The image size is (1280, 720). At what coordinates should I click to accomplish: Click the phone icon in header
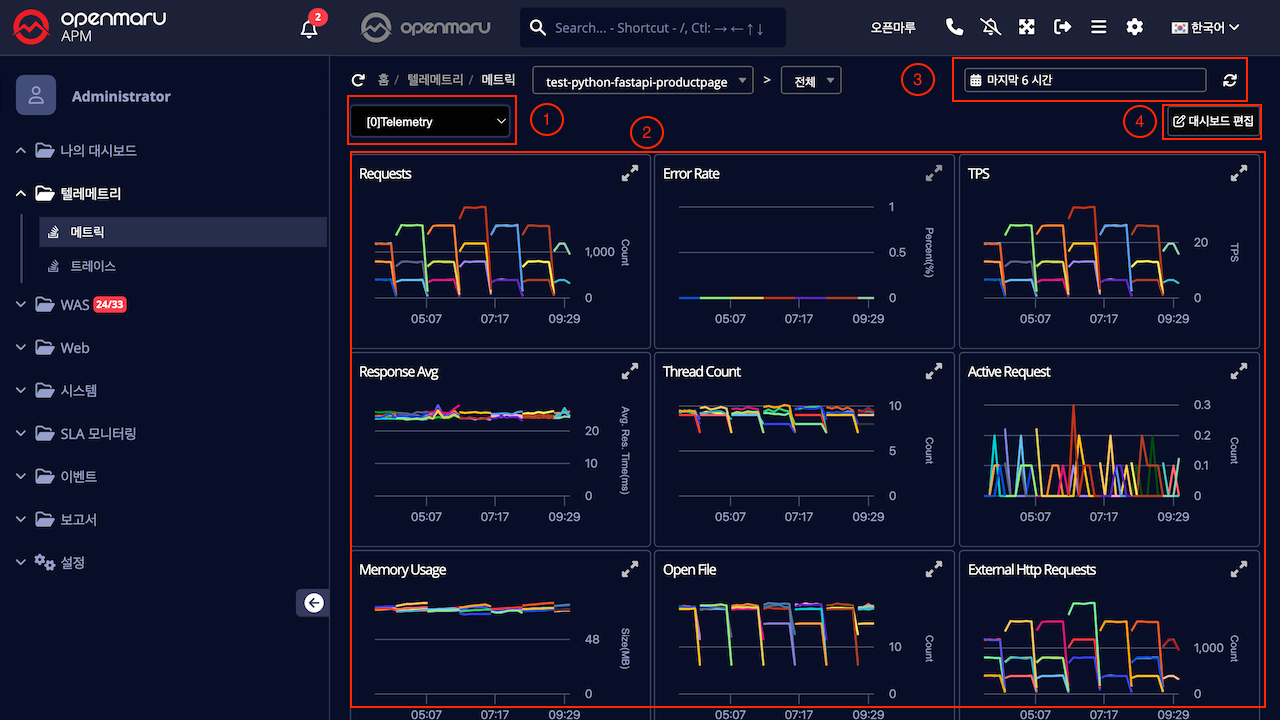954,28
